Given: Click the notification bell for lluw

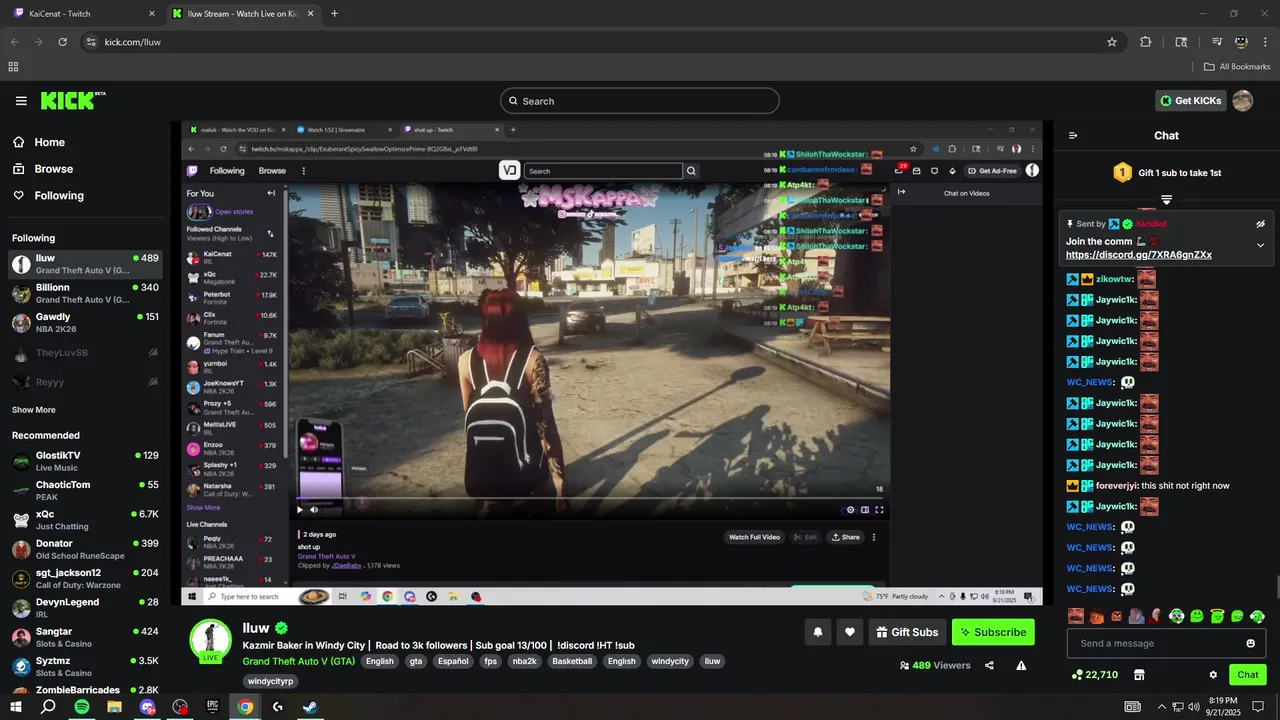Looking at the screenshot, I should [x=818, y=632].
